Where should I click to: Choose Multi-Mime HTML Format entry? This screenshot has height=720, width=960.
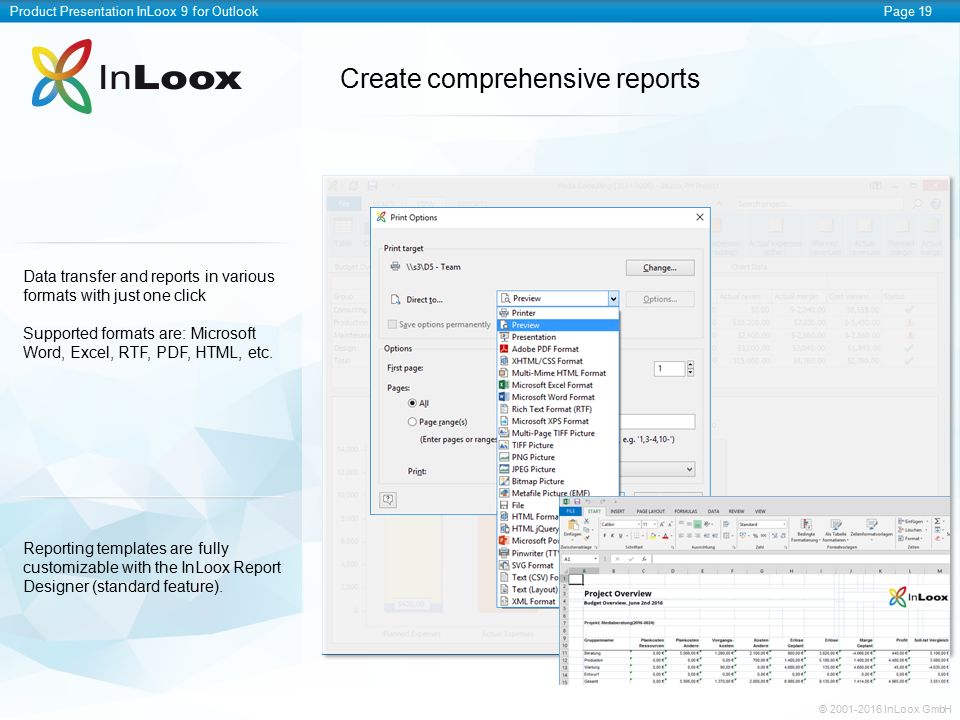point(559,373)
